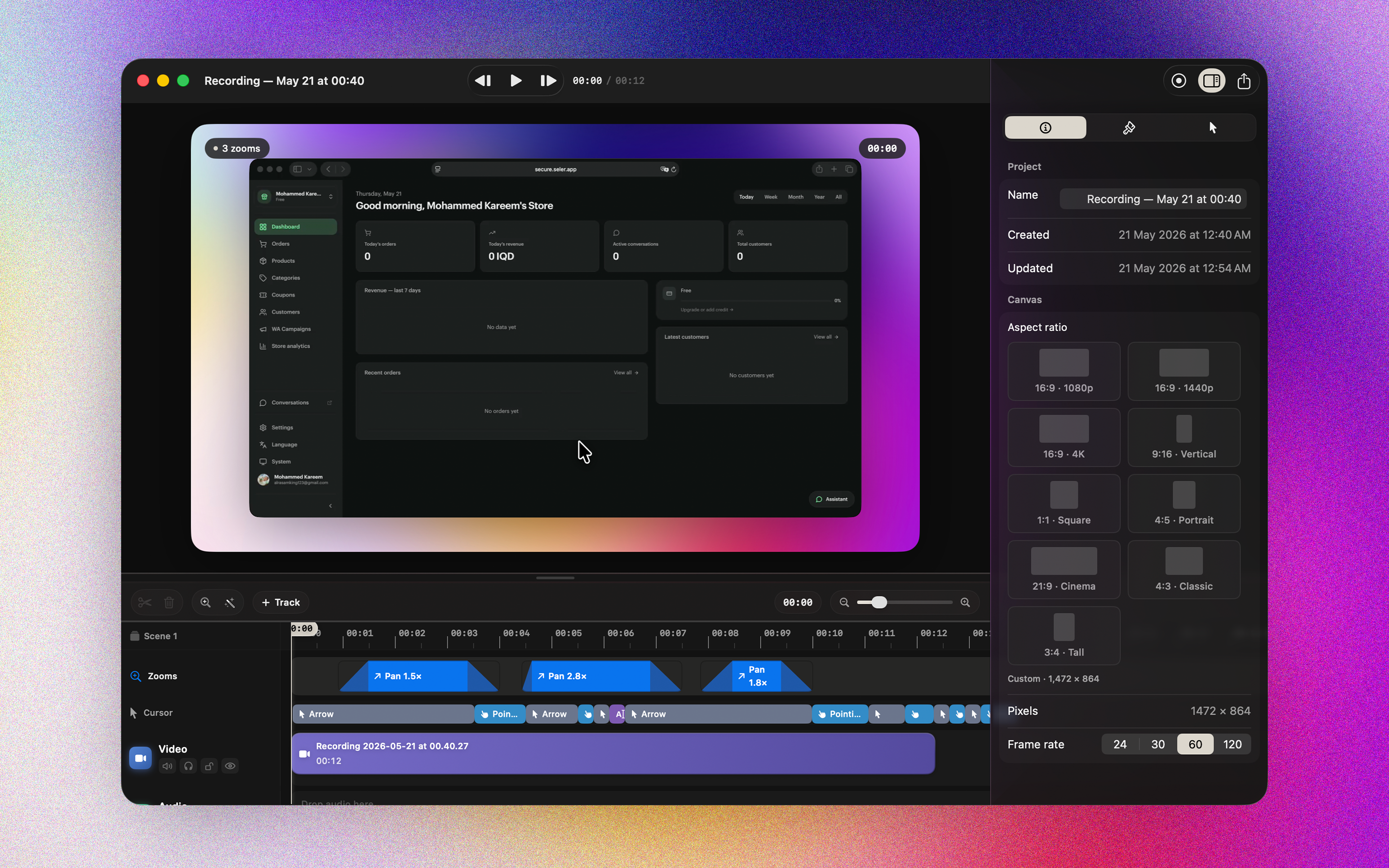This screenshot has width=1389, height=868.
Task: Choose the 16:9 · 4K aspect ratio
Action: point(1063,437)
